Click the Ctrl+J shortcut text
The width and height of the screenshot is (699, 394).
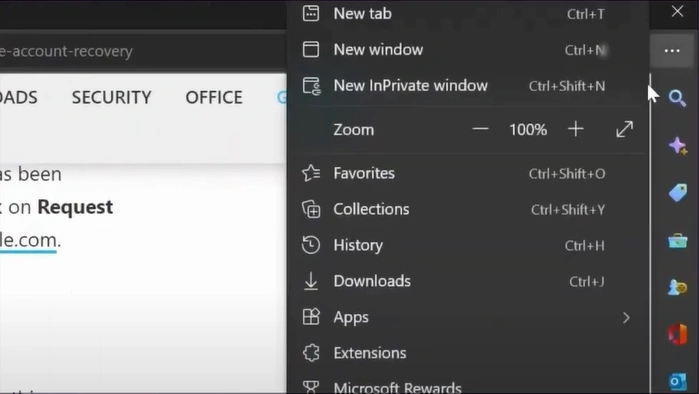point(587,282)
